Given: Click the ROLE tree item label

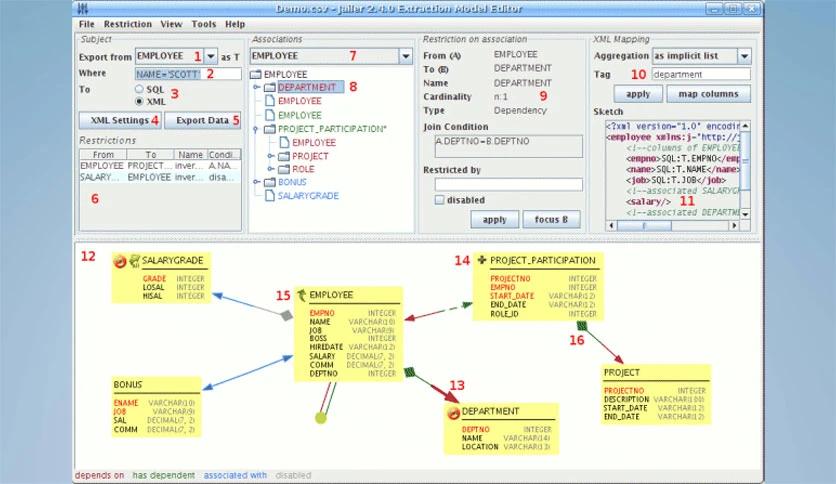Looking at the screenshot, I should point(303,169).
